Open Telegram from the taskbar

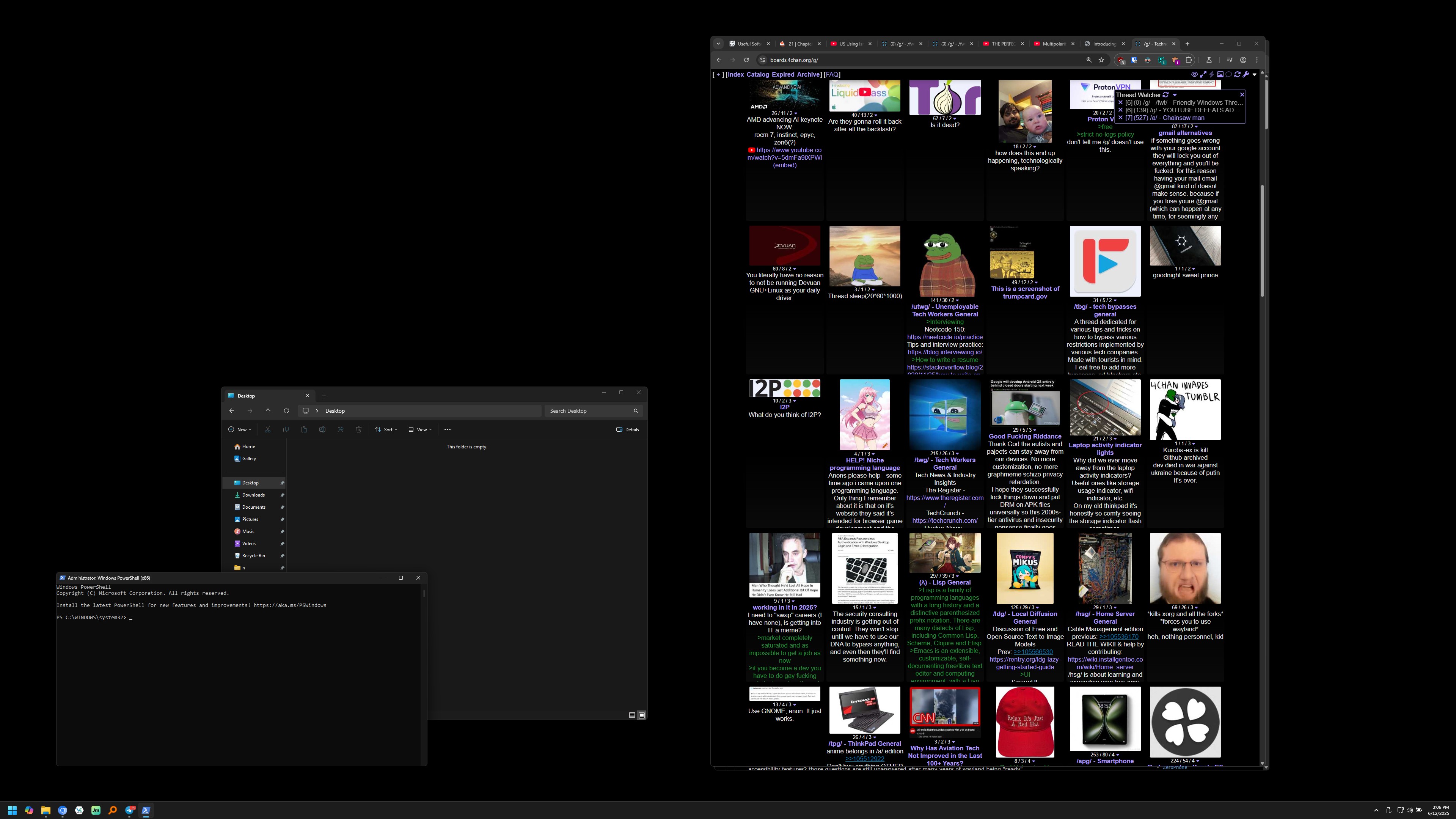point(129,810)
